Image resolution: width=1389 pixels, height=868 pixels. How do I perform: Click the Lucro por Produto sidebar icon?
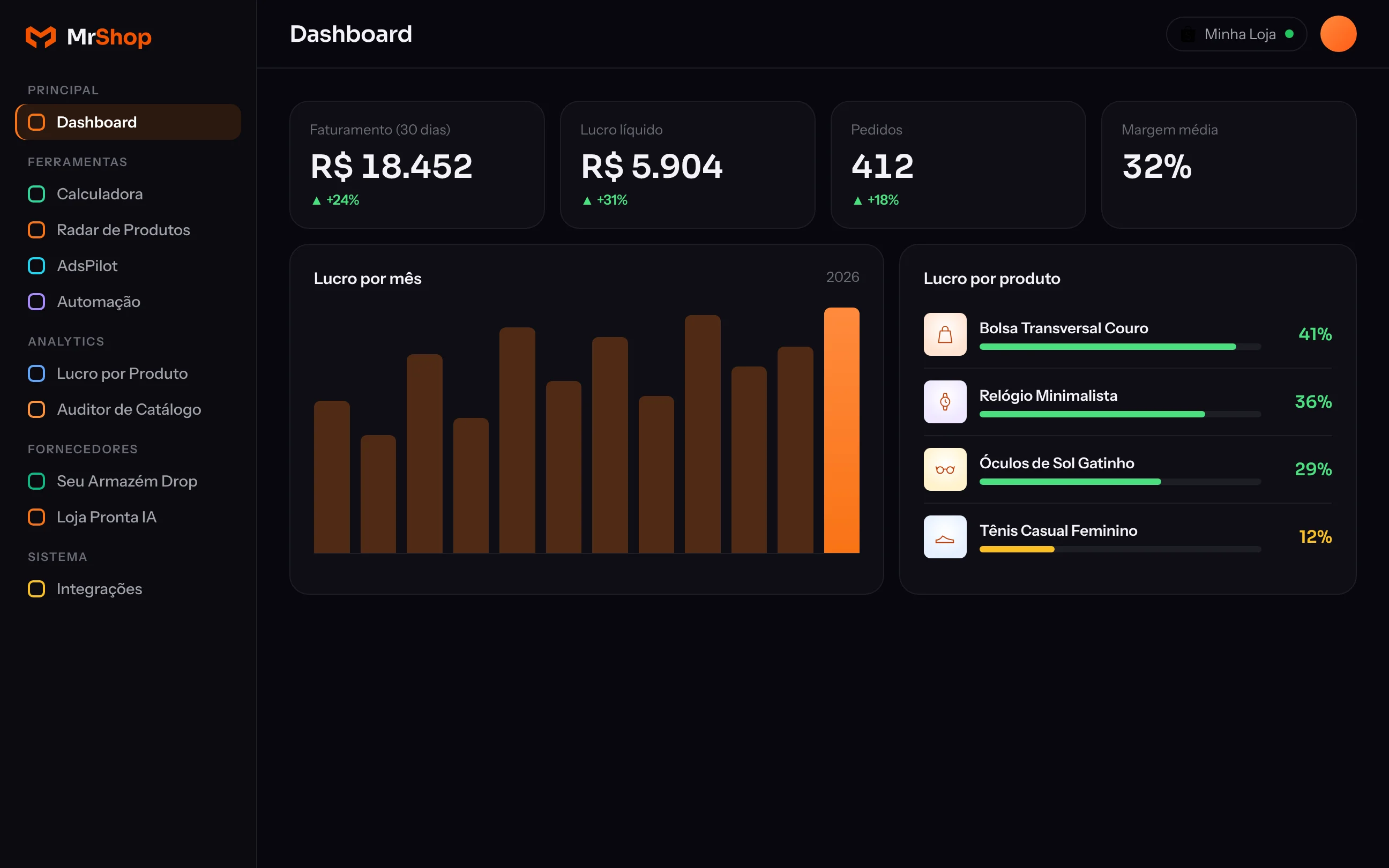click(x=37, y=373)
